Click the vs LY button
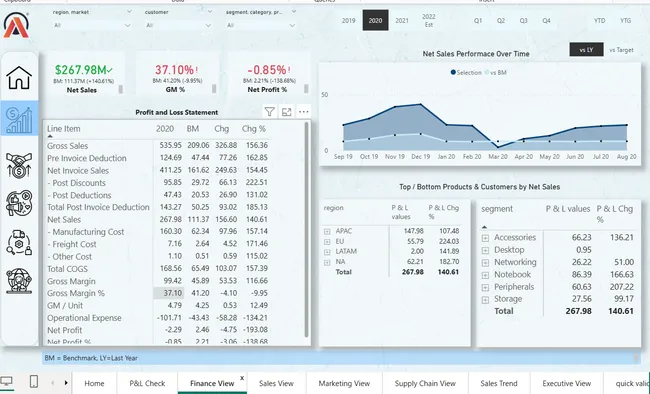650x394 pixels. pos(586,50)
